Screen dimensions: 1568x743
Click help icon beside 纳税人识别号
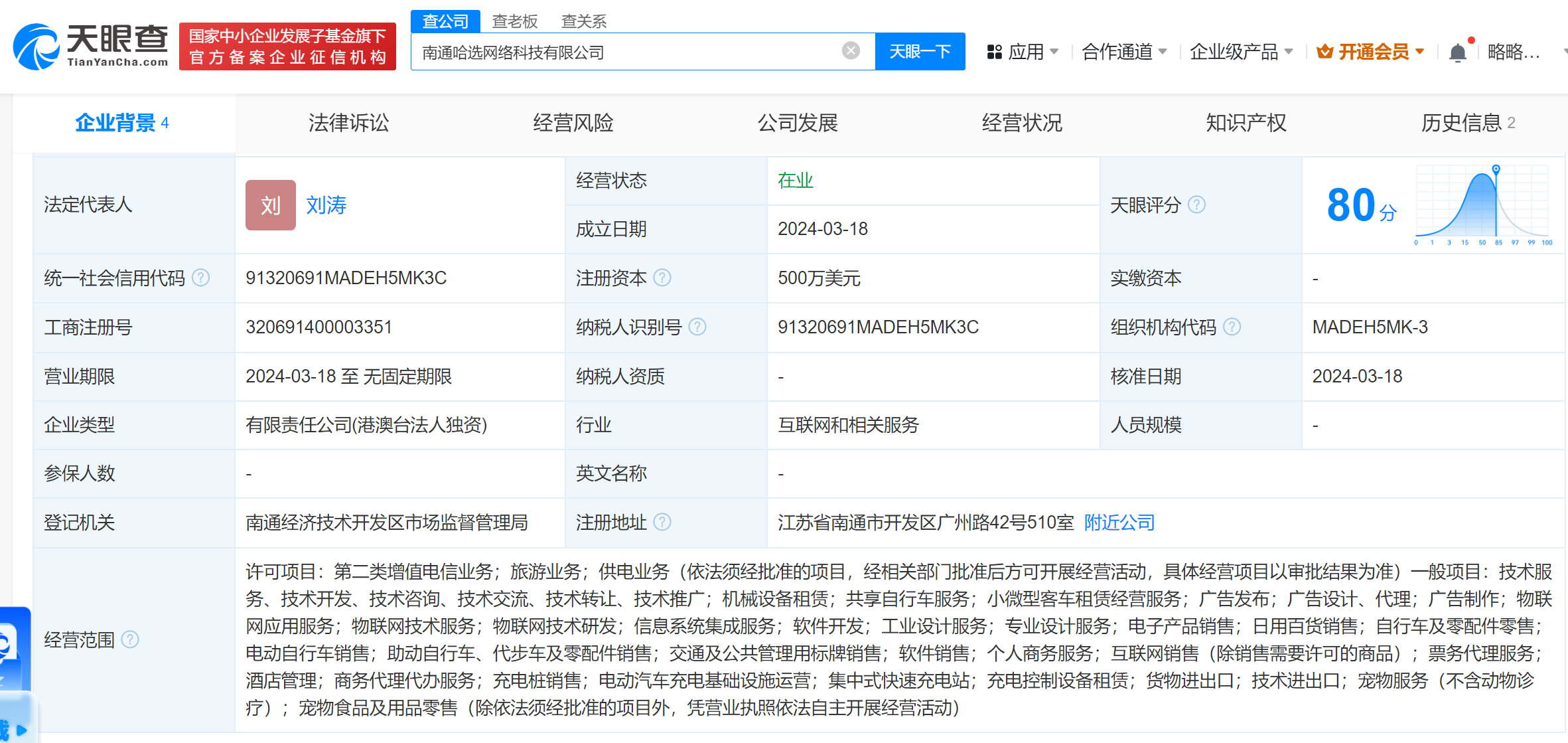pyautogui.click(x=697, y=327)
